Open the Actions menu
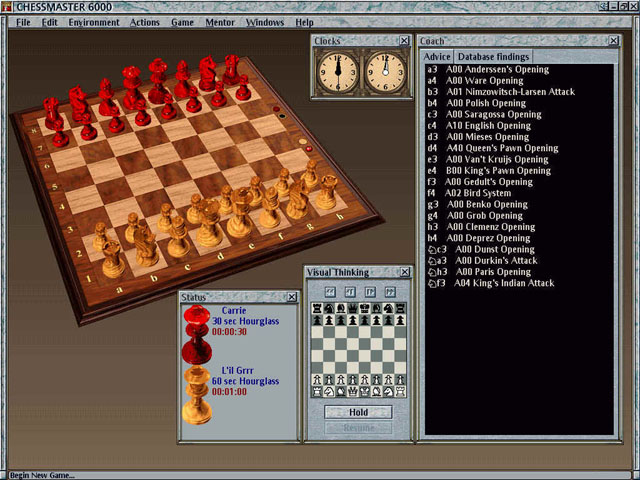Viewport: 640px width, 480px height. pos(144,22)
